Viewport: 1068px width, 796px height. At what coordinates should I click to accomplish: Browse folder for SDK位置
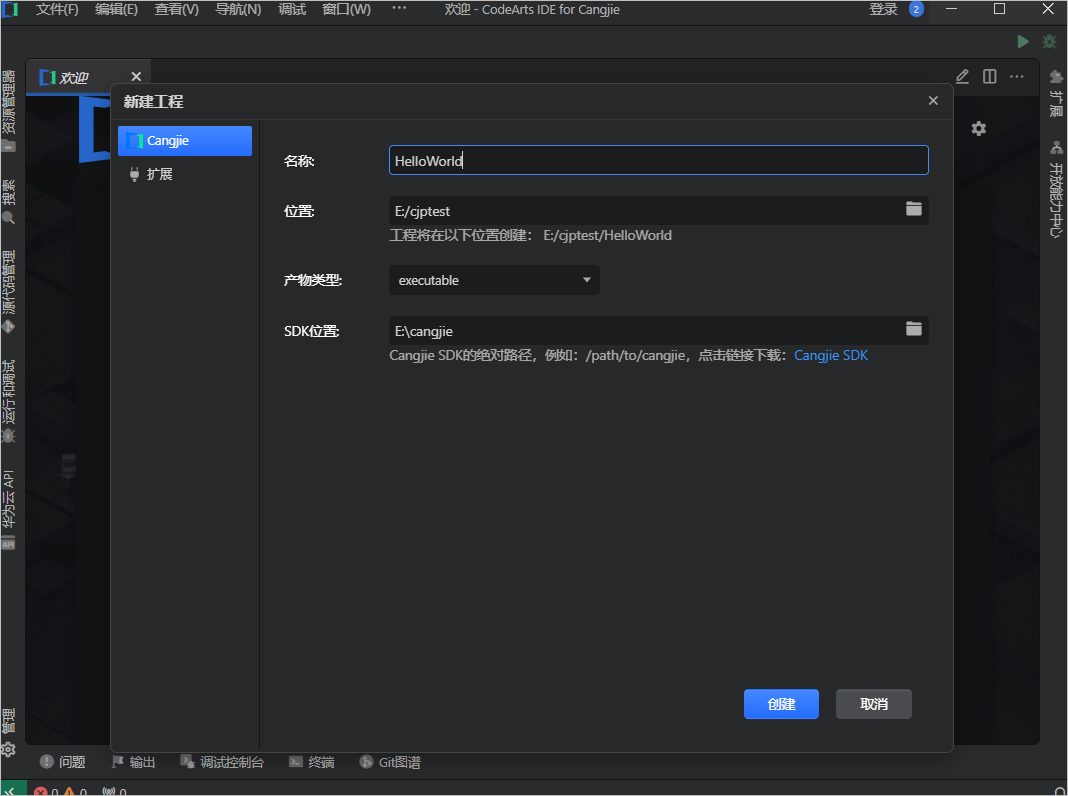(913, 329)
